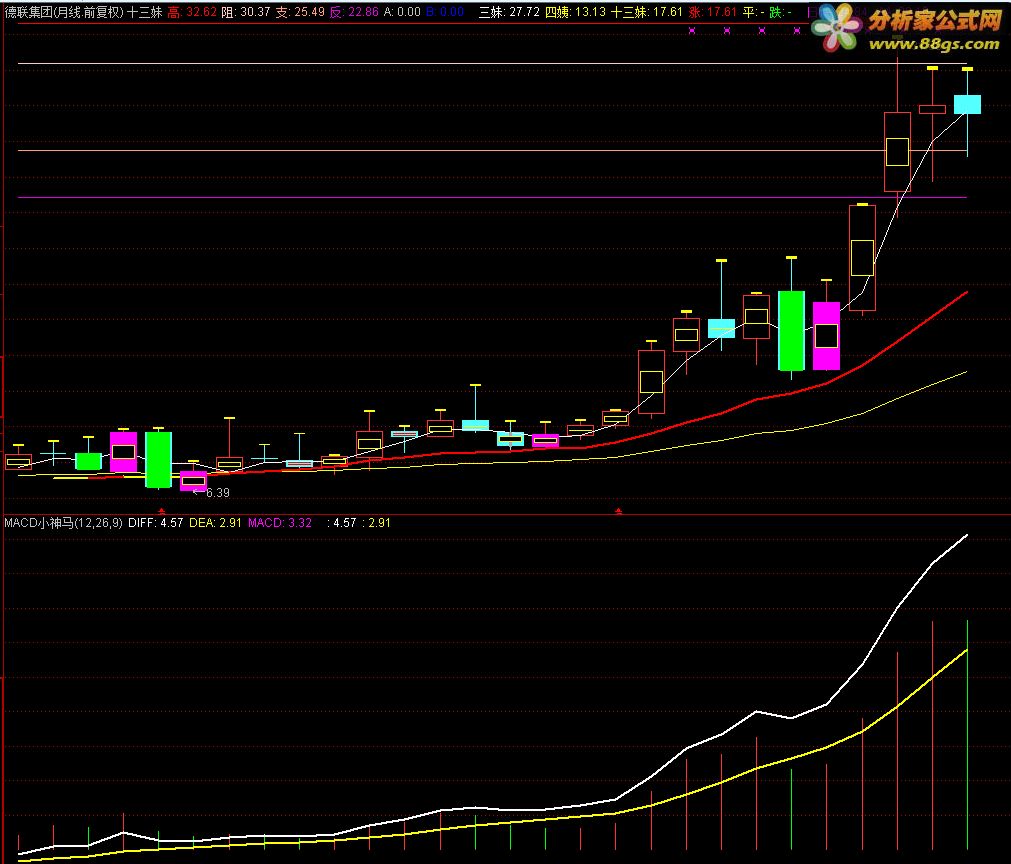The width and height of the screenshot is (1011, 864).
Task: Select the last cyan candle on the right
Action: click(967, 104)
